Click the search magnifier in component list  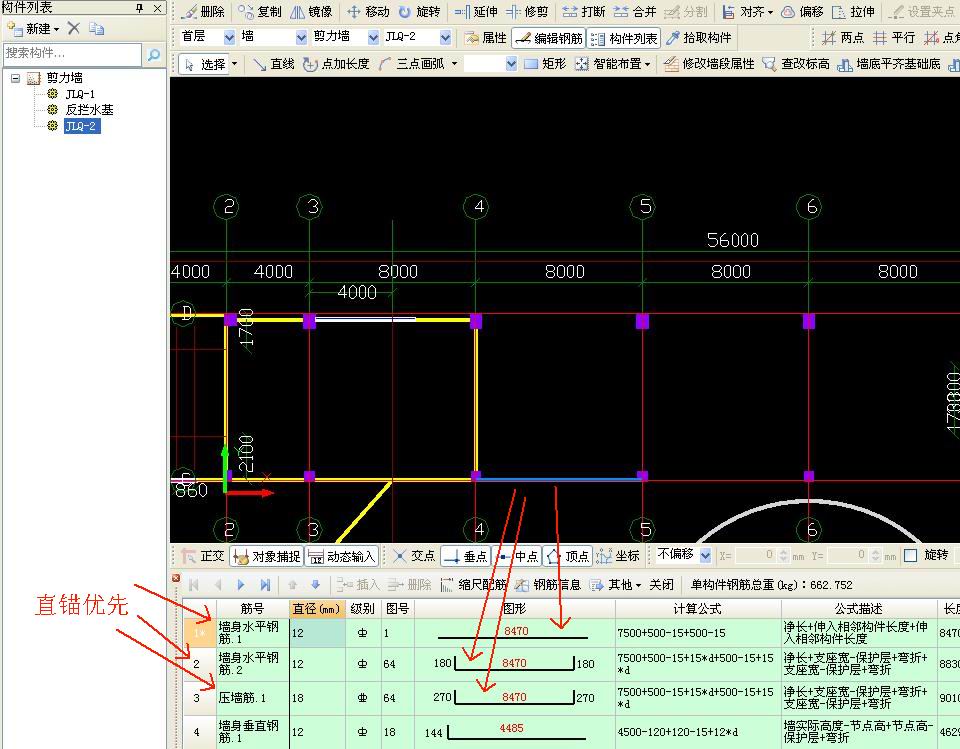pos(154,55)
